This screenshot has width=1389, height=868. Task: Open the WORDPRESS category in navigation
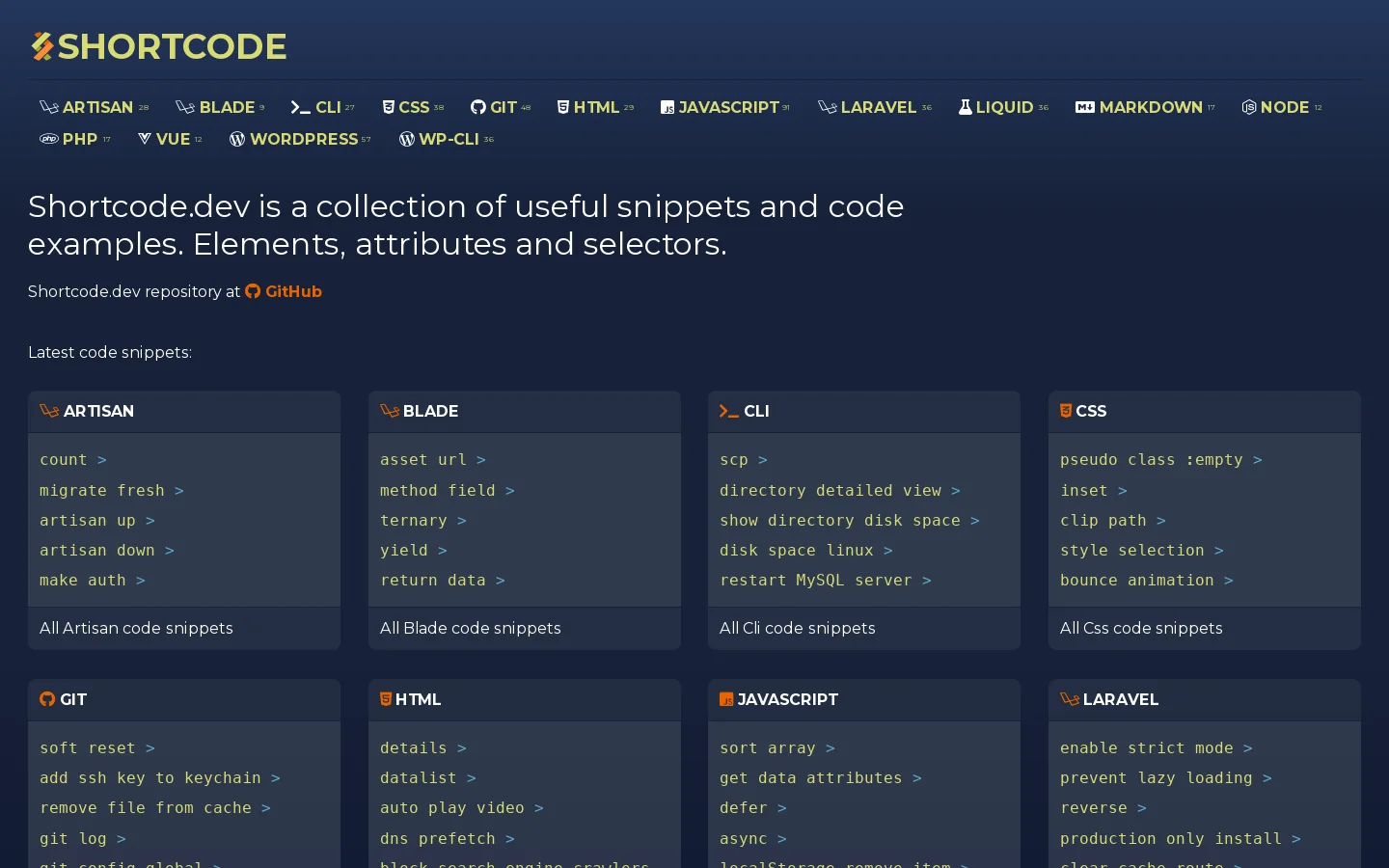point(300,139)
